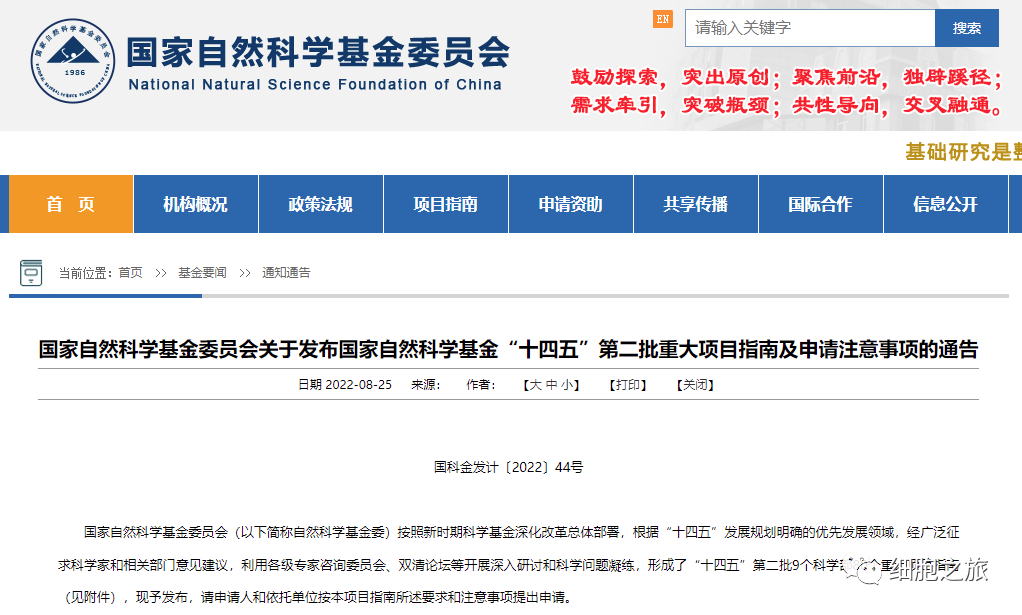Click the keyword search input field

point(808,27)
